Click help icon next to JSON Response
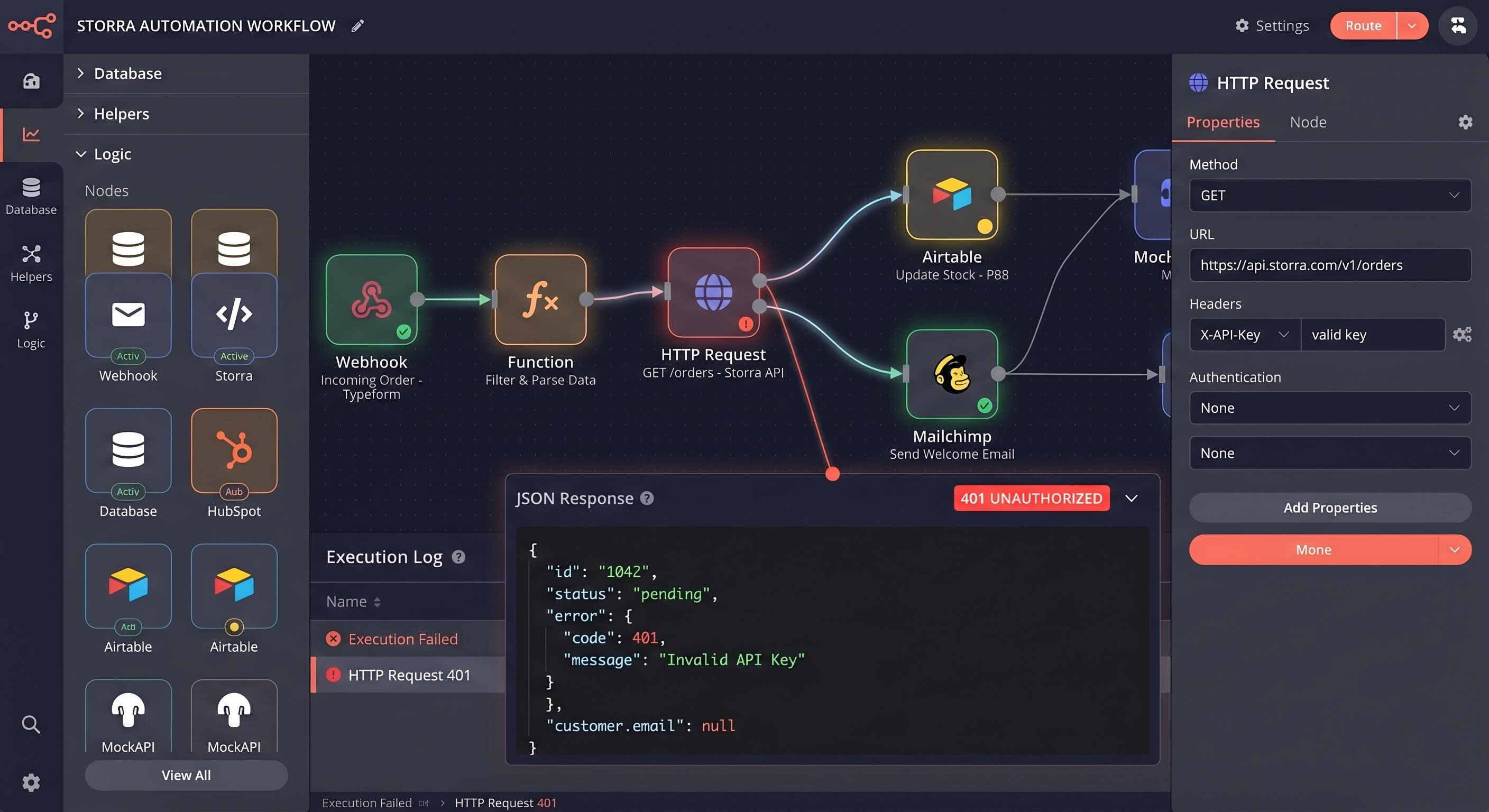Image resolution: width=1489 pixels, height=812 pixels. tap(647, 498)
